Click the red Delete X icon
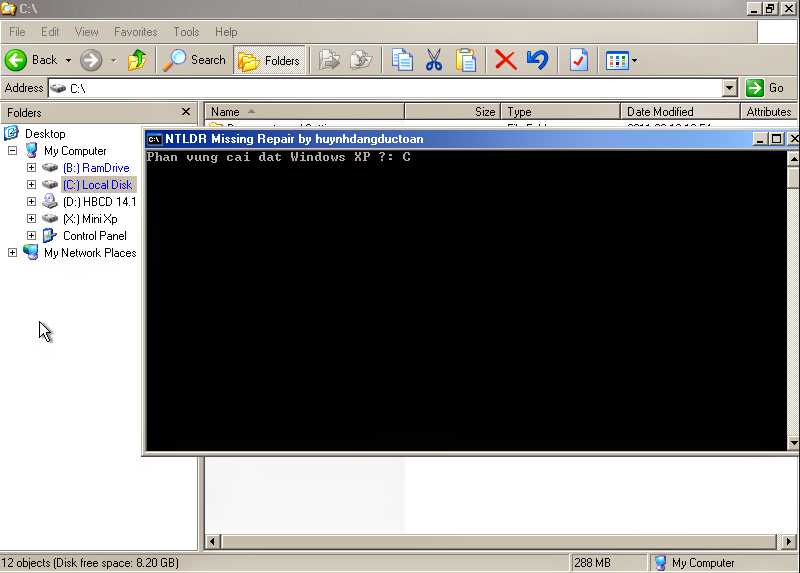Viewport: 800px width, 573px height. click(506, 60)
